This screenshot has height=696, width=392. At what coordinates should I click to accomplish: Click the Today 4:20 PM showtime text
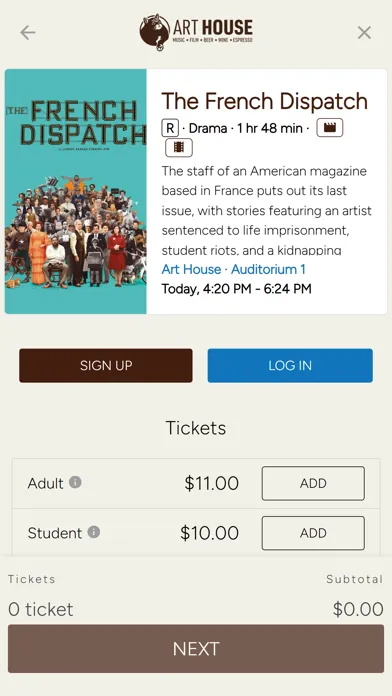pyautogui.click(x=237, y=289)
